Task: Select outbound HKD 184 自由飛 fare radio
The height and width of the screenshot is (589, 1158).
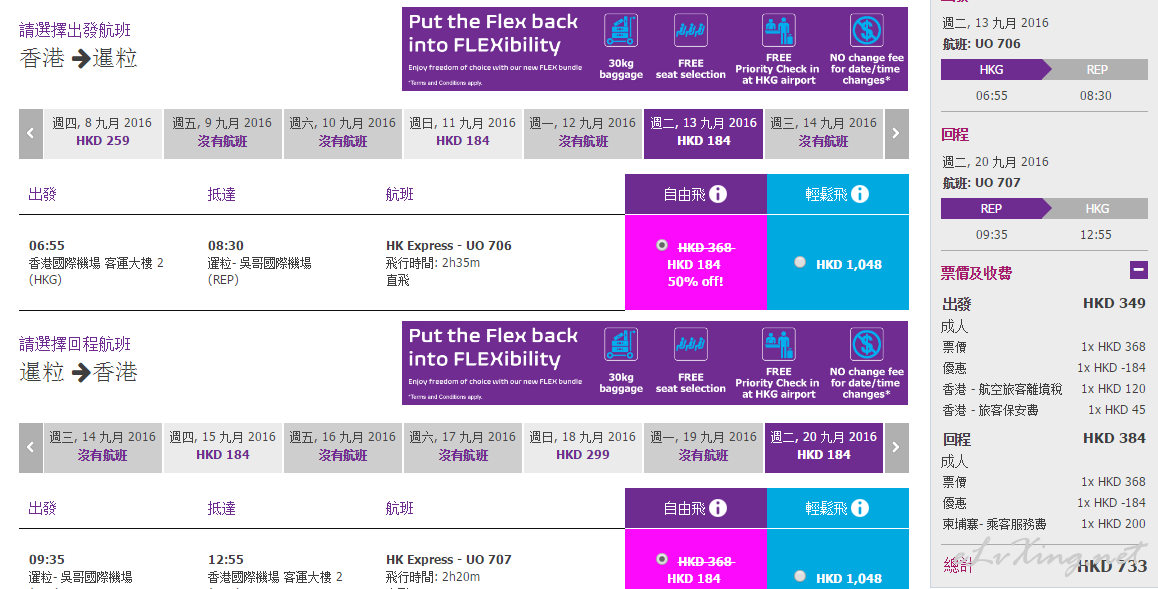Action: (662, 245)
